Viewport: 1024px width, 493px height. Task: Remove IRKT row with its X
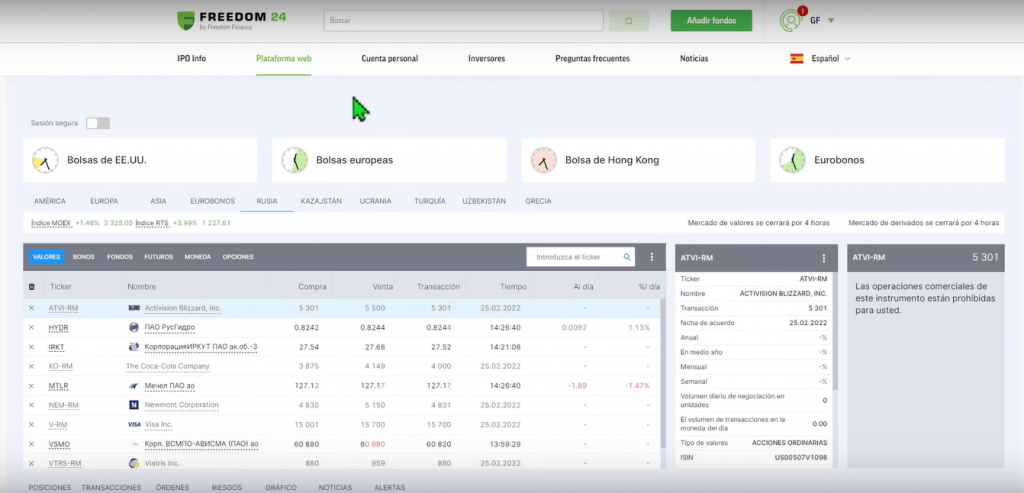click(x=31, y=347)
